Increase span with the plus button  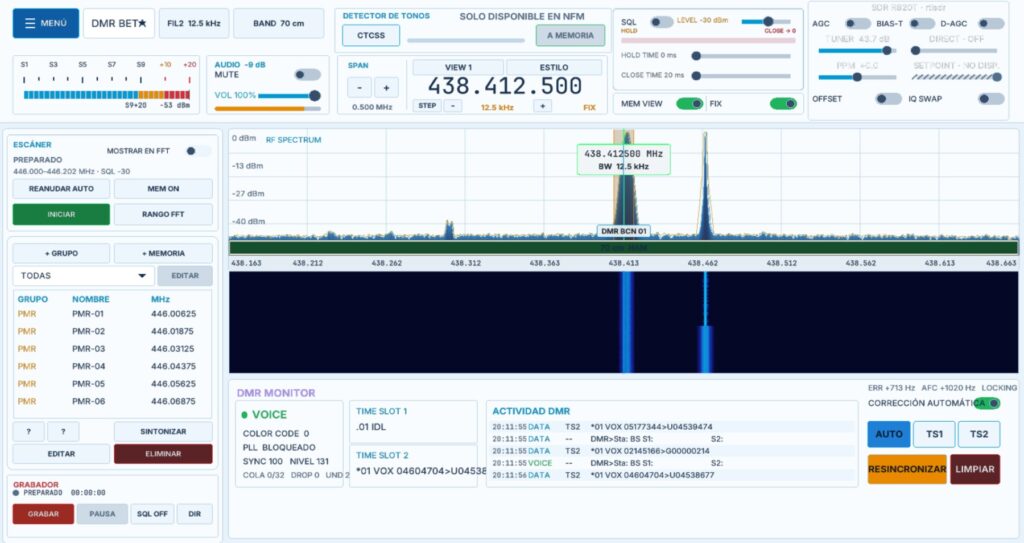point(386,88)
